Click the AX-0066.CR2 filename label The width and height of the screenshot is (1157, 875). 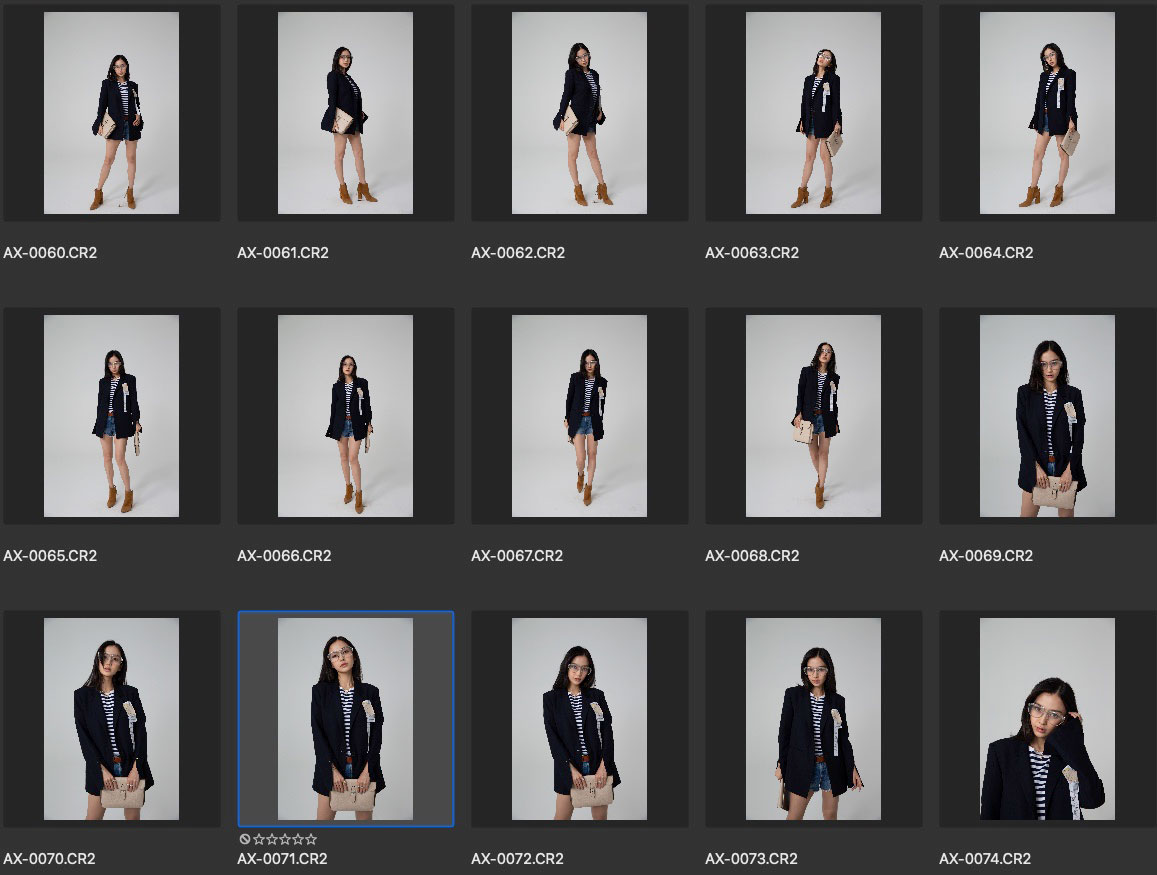(x=284, y=556)
